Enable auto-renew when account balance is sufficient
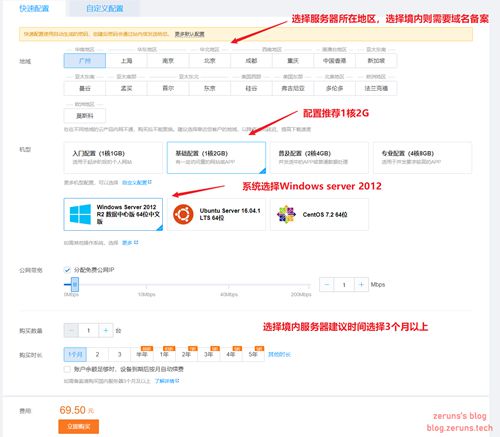The image size is (500, 437). [67, 369]
